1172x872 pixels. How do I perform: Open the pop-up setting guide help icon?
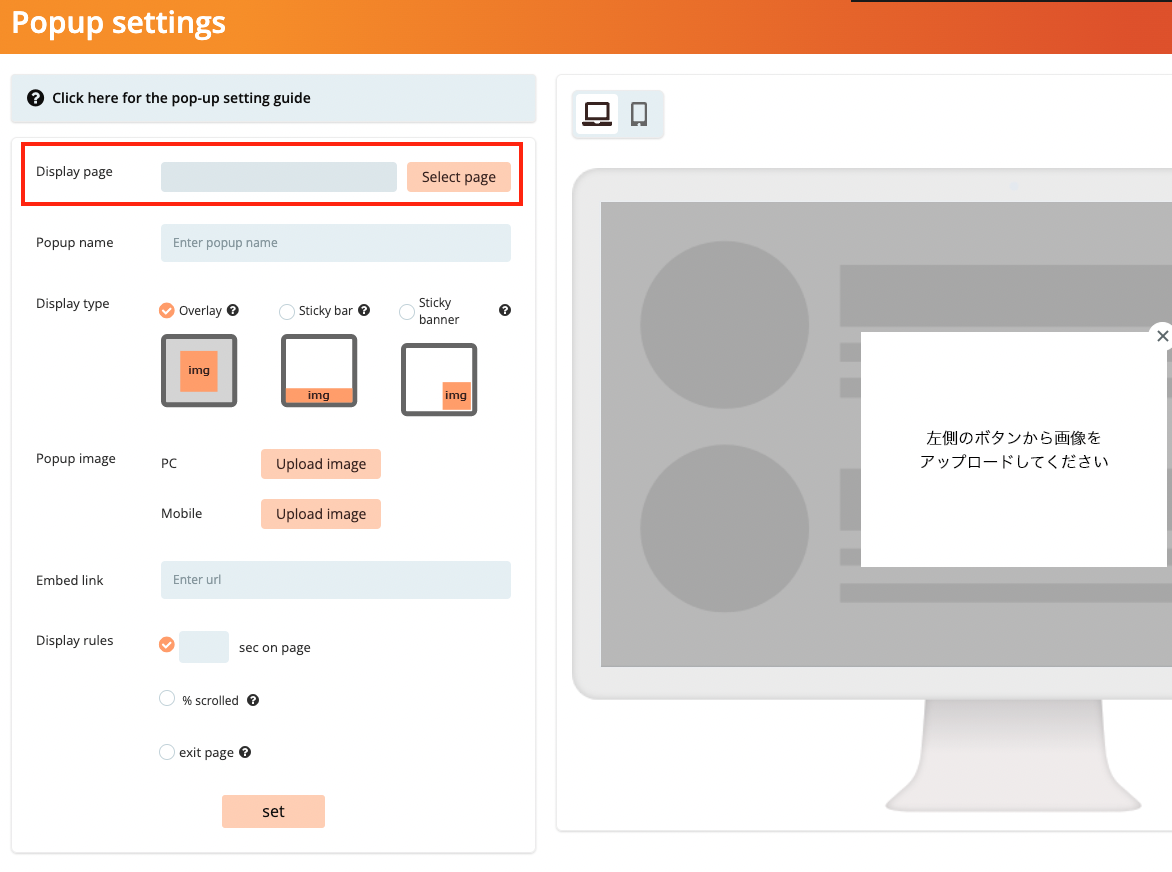pos(36,98)
